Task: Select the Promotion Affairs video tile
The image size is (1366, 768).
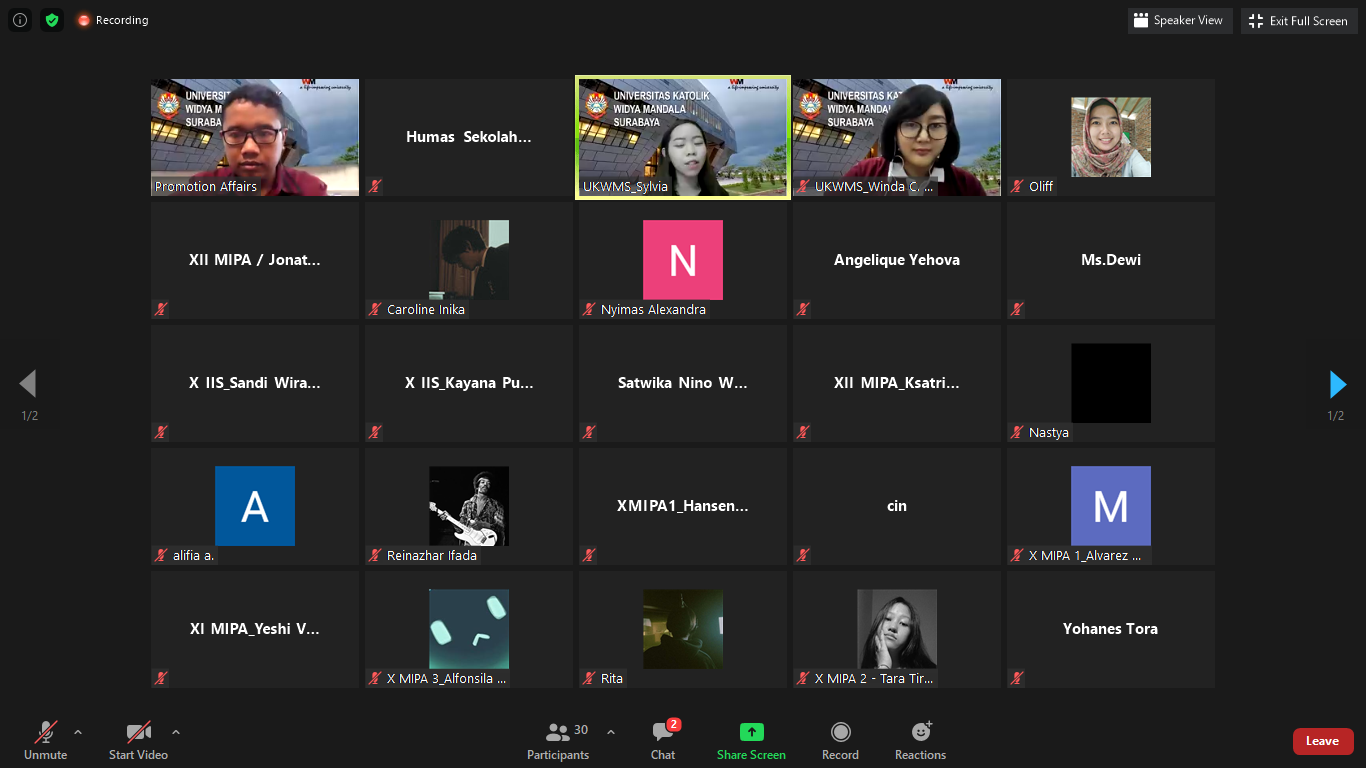Action: pyautogui.click(x=254, y=137)
